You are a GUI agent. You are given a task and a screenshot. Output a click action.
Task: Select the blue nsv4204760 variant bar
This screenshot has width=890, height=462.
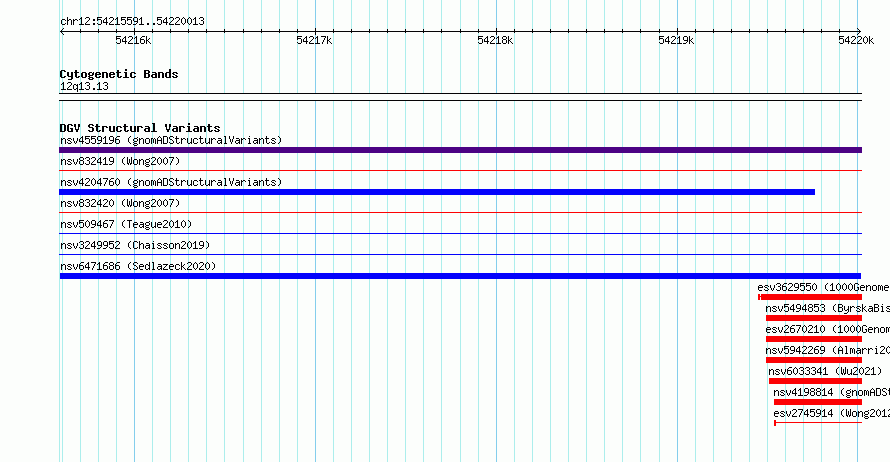pos(437,192)
